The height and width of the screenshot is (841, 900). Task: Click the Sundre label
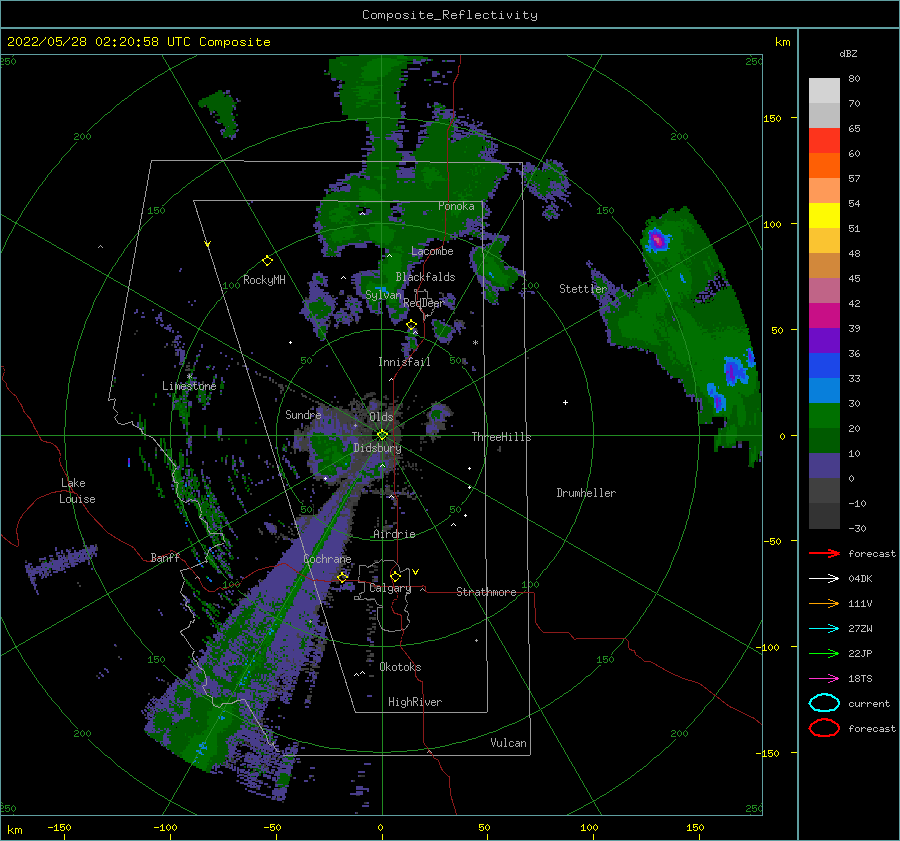[303, 414]
